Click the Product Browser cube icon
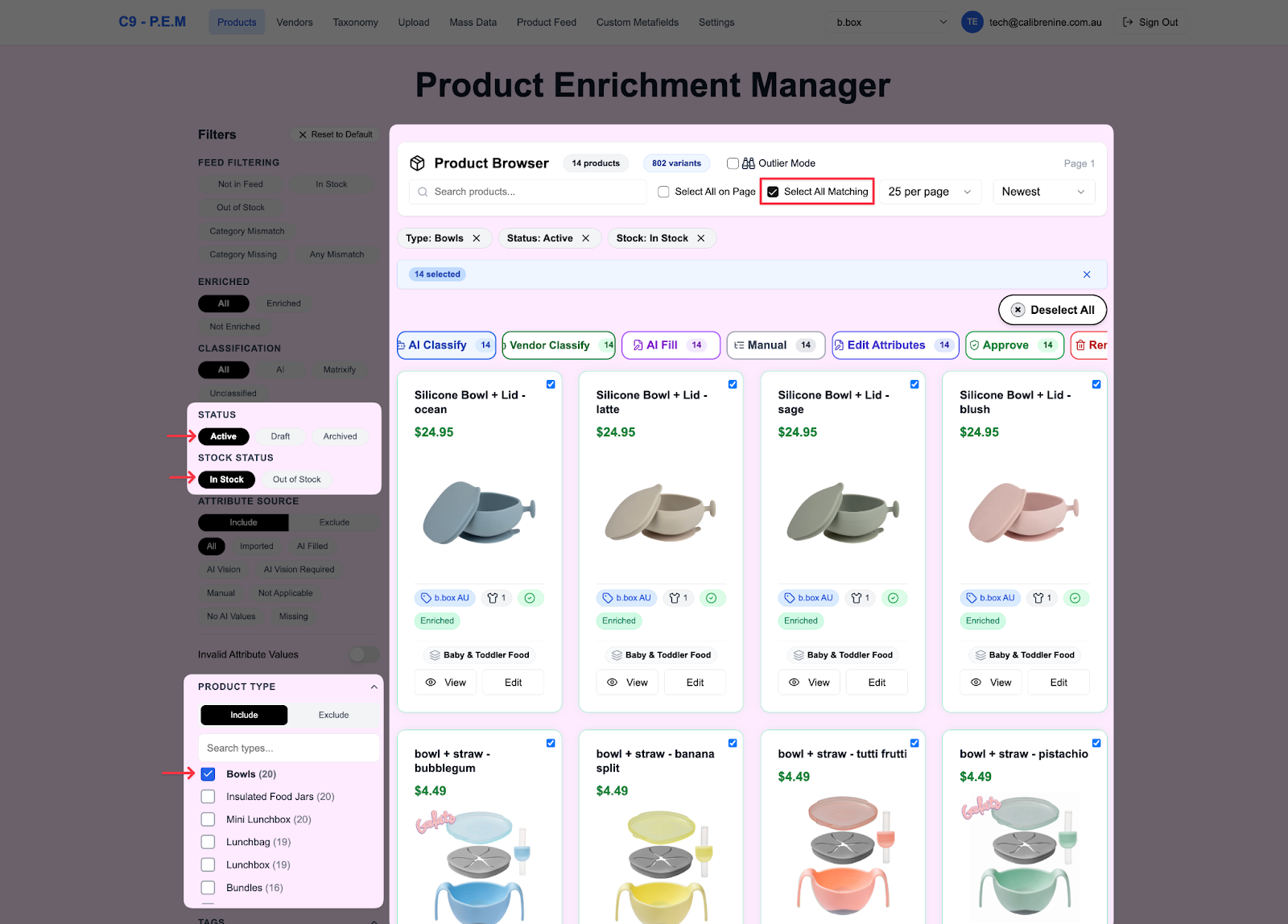The height and width of the screenshot is (924, 1288). (417, 163)
